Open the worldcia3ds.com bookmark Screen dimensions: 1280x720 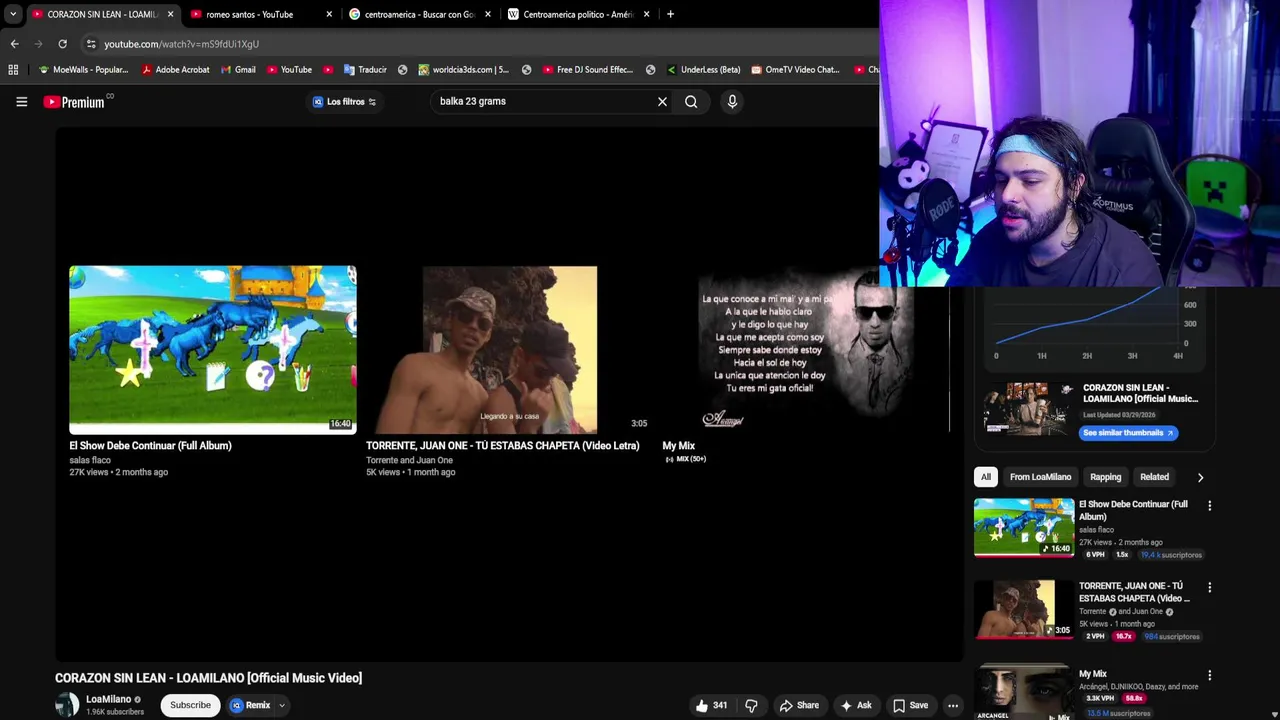click(x=463, y=70)
